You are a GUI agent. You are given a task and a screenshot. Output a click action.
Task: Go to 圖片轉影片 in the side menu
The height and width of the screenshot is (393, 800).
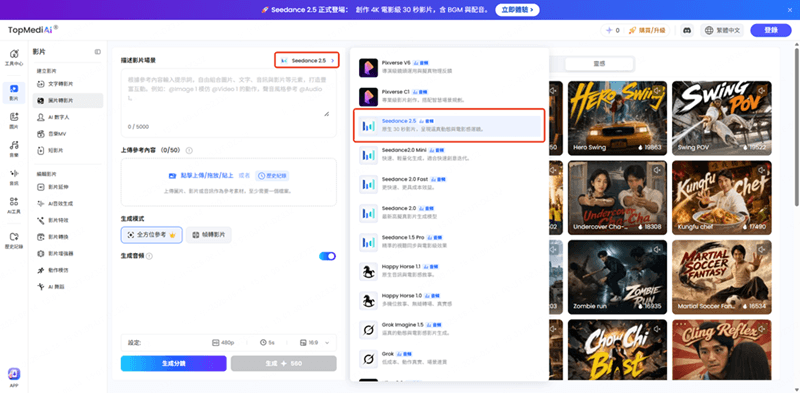click(68, 101)
